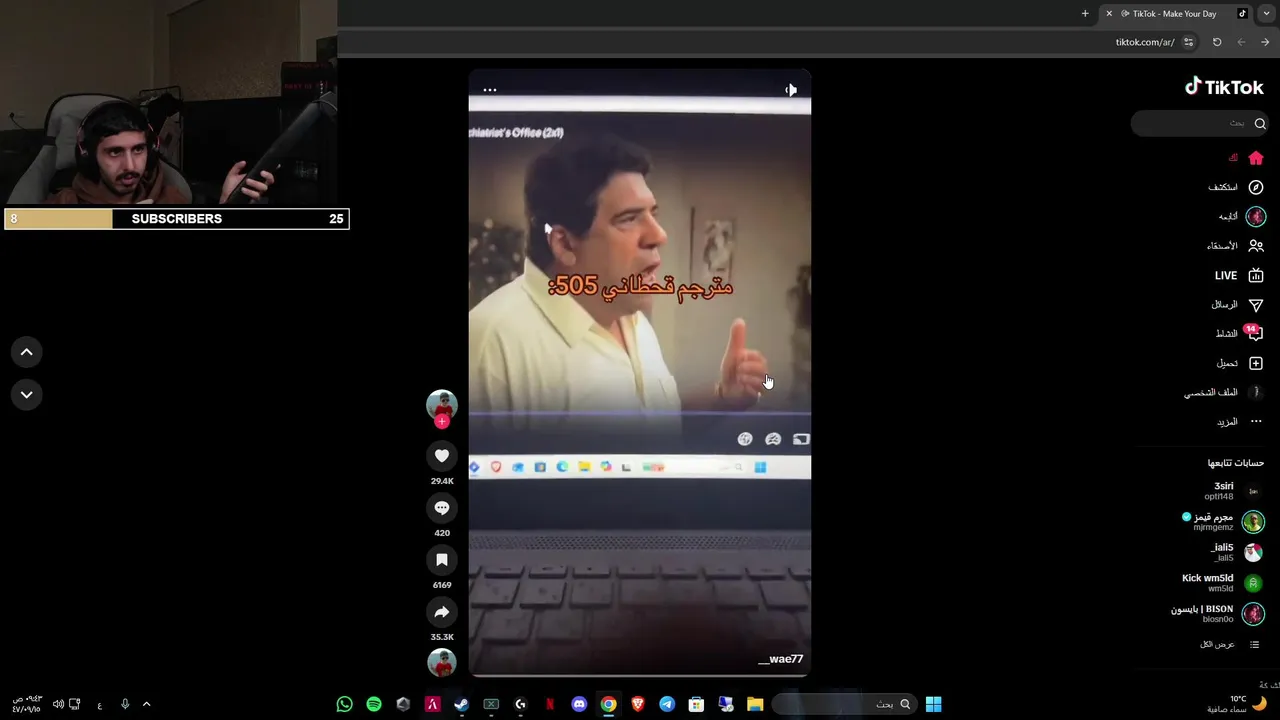Open the 3siri followed account
Viewport: 1280px width, 720px height.
[x=1234, y=491]
